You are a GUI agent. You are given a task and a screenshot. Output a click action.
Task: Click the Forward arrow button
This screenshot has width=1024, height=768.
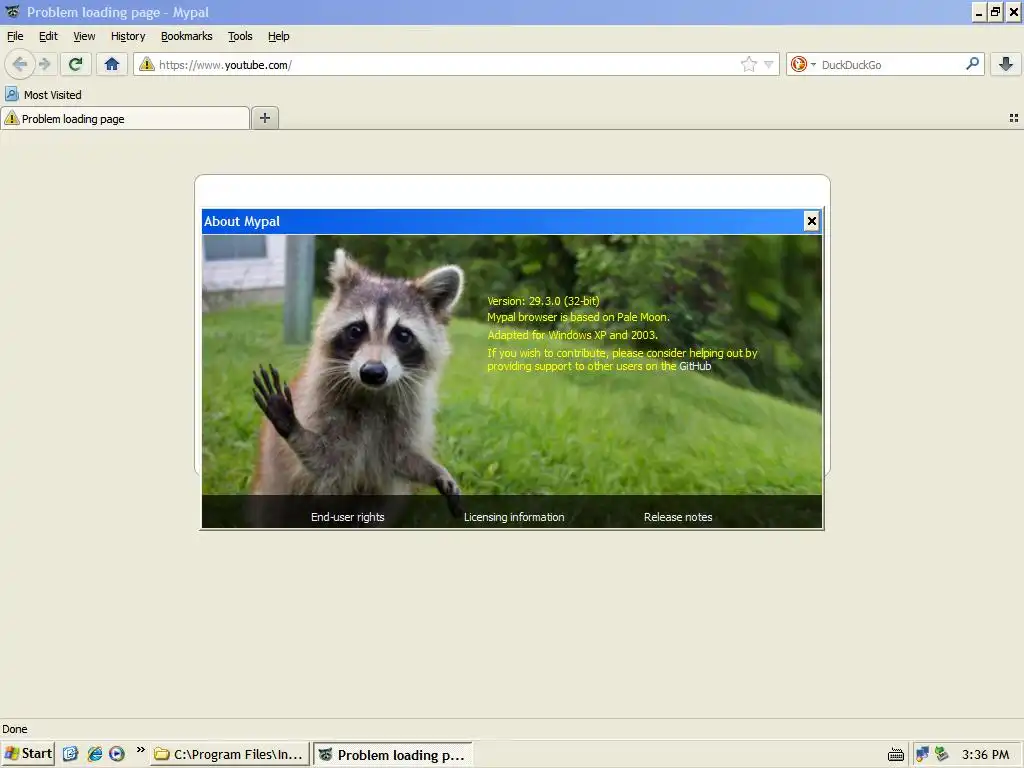[44, 64]
